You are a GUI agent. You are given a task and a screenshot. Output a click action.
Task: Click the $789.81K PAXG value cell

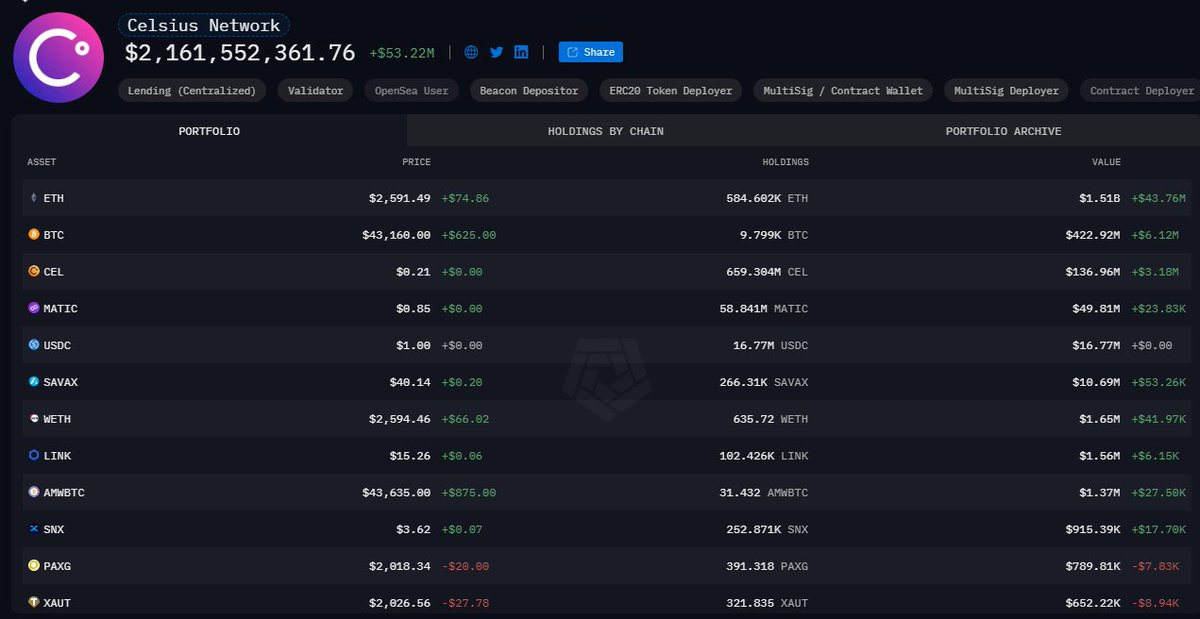[x=1093, y=566]
